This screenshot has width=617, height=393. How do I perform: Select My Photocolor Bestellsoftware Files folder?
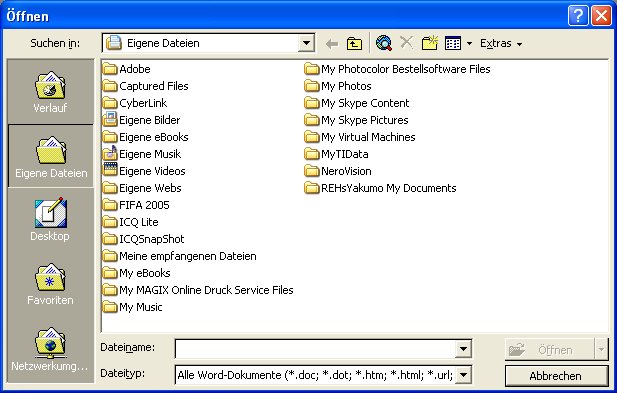point(397,69)
